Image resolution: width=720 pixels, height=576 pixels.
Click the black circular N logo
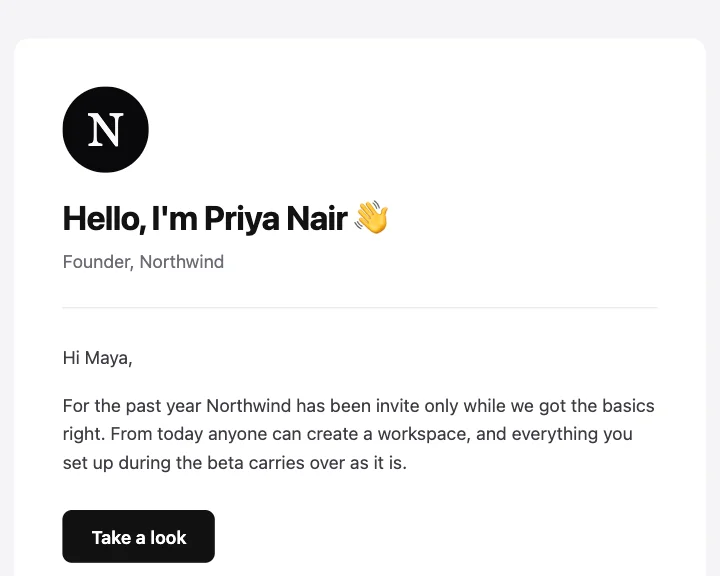[106, 130]
